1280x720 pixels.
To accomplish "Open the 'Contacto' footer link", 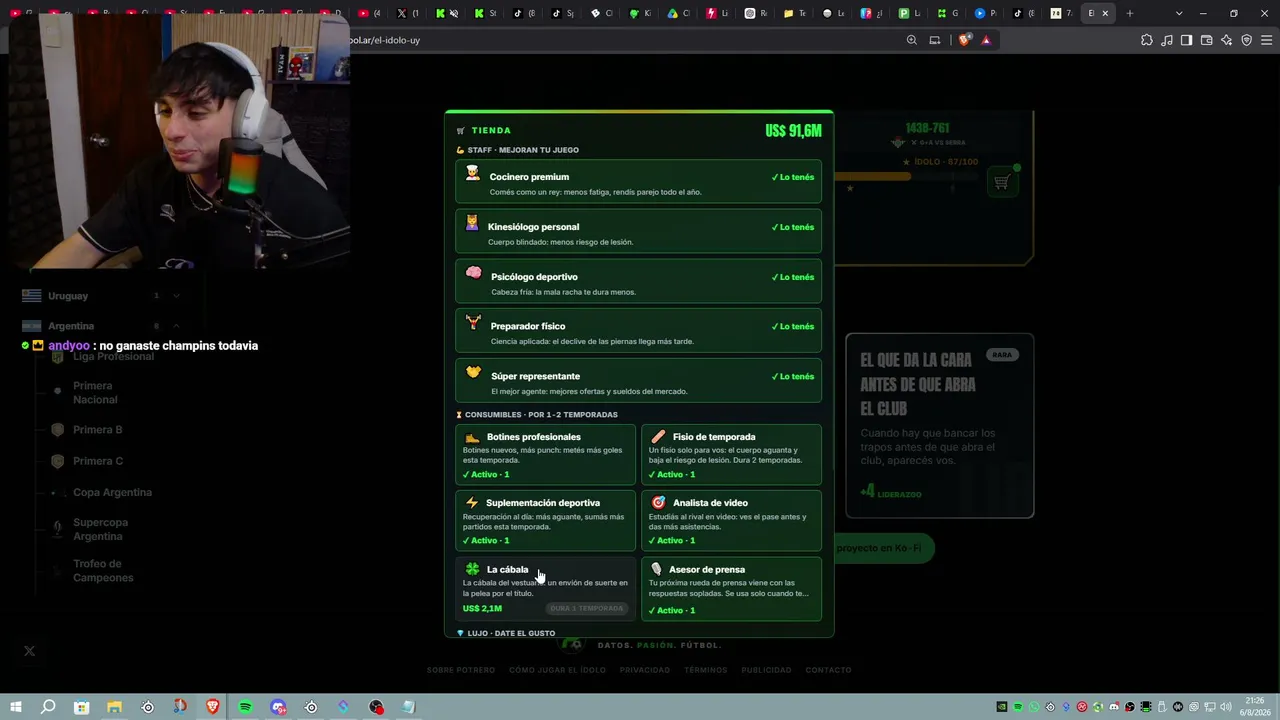I will (x=829, y=670).
